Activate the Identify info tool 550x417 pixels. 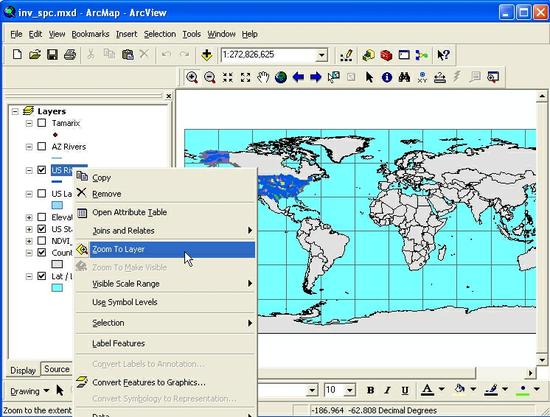pyautogui.click(x=387, y=77)
